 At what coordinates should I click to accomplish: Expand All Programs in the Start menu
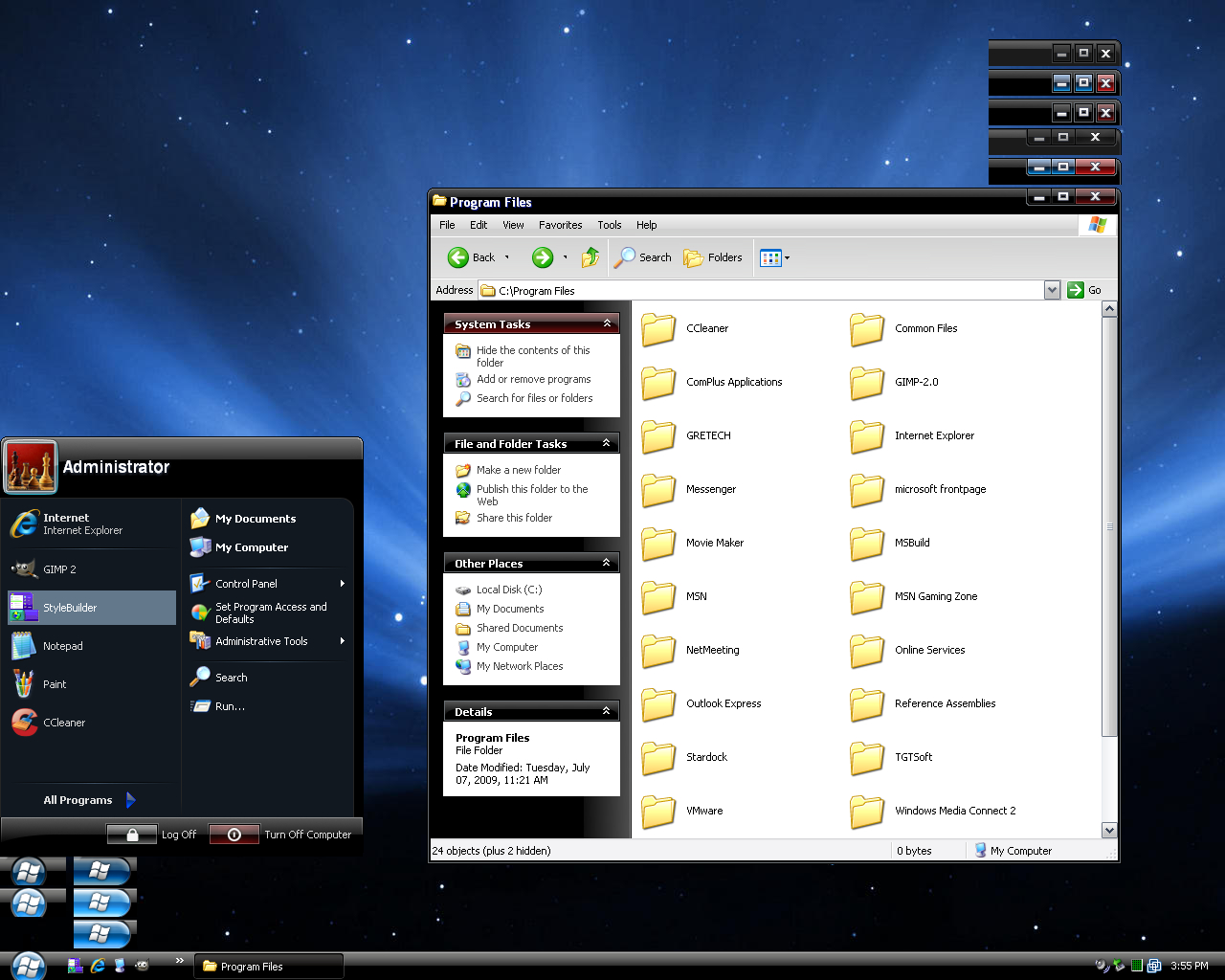point(90,800)
